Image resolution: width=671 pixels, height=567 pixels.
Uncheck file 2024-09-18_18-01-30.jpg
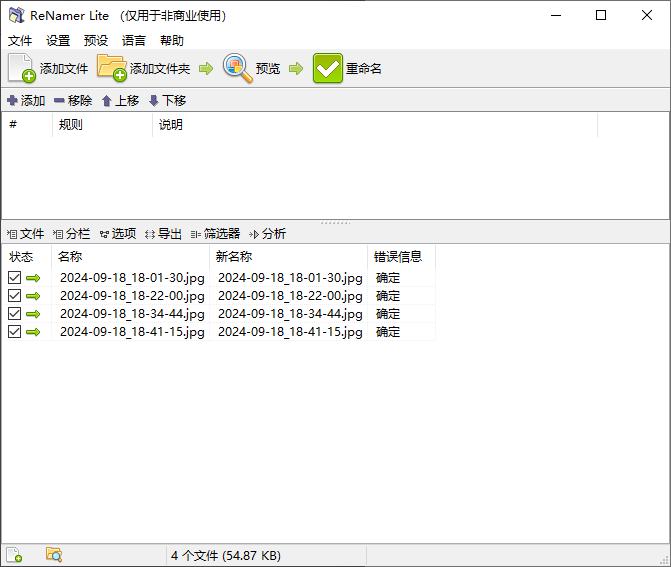[14, 278]
